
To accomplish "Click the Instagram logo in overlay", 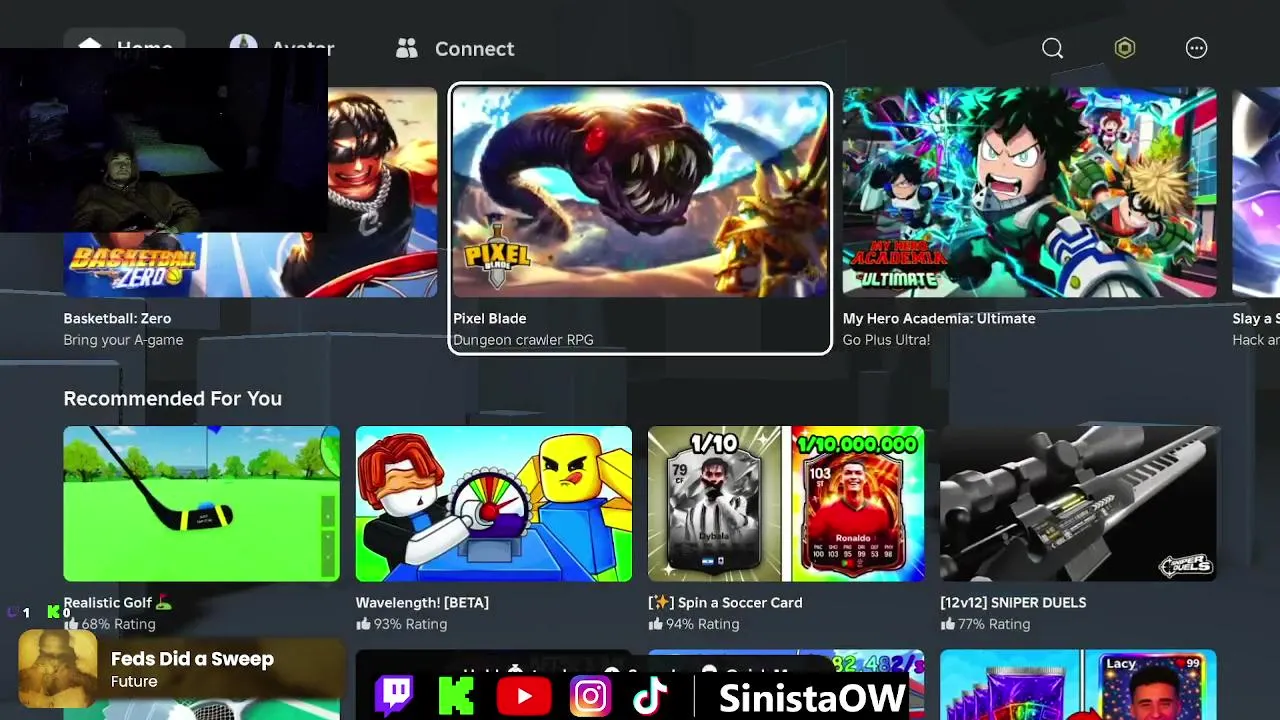I will [x=590, y=696].
